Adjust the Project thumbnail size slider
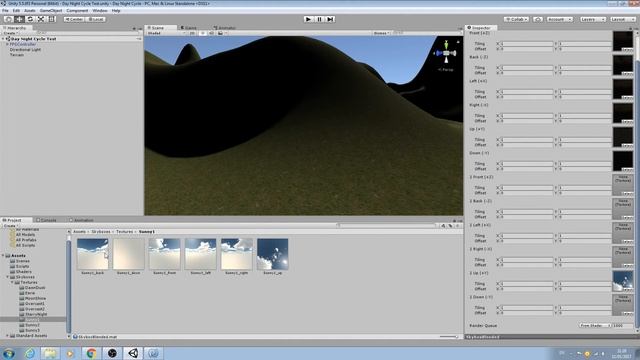The height and width of the screenshot is (360, 640). tap(449, 337)
